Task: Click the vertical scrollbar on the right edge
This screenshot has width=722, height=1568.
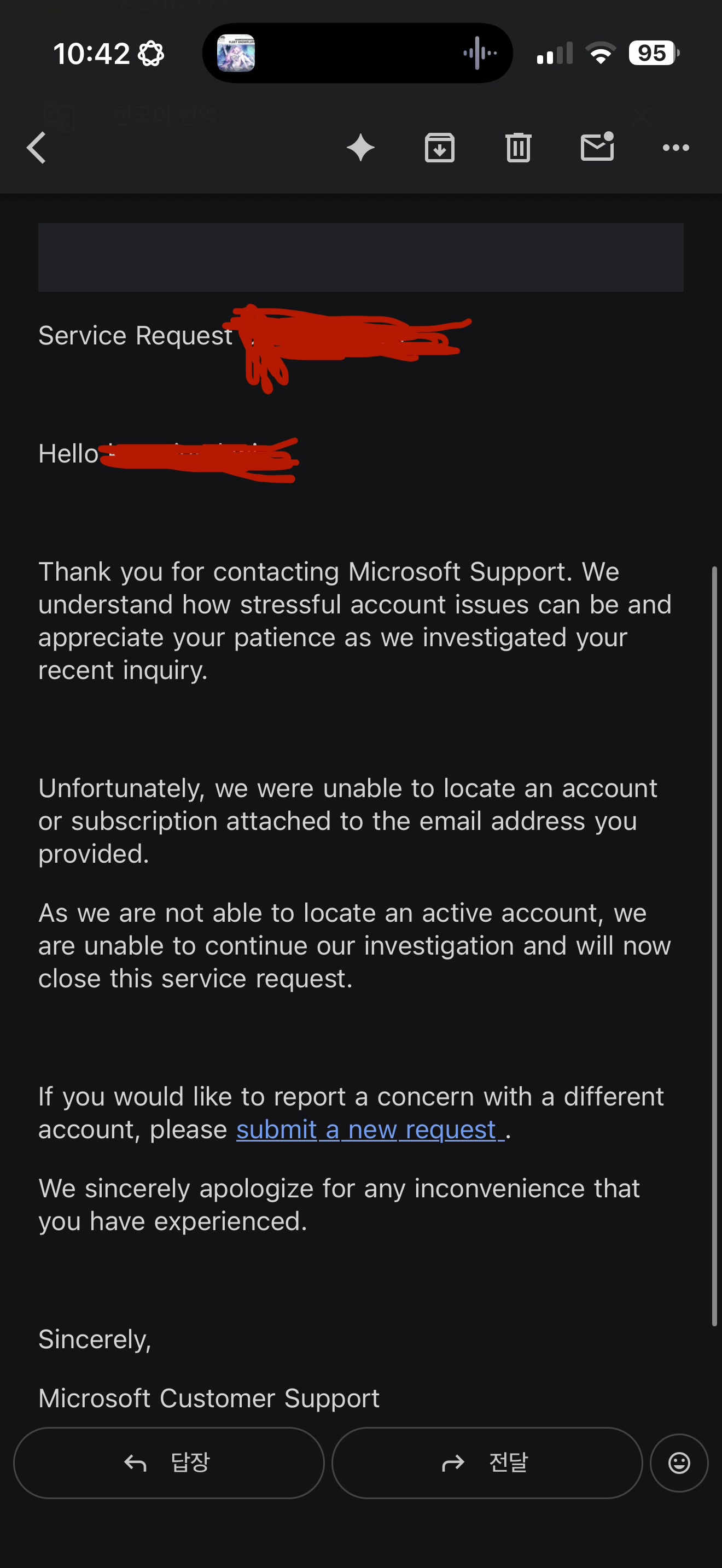Action: coord(715,946)
